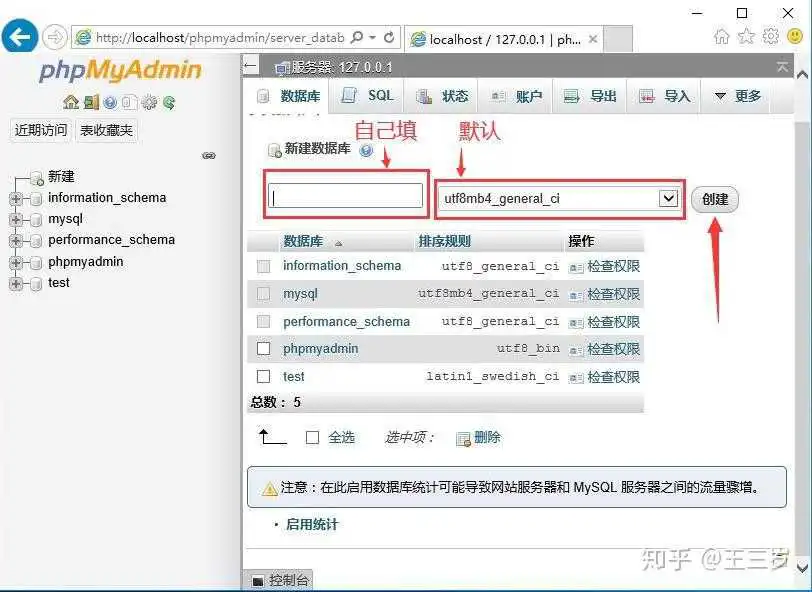
Task: Click disabled checkbox in information_schema row
Action: point(264,266)
